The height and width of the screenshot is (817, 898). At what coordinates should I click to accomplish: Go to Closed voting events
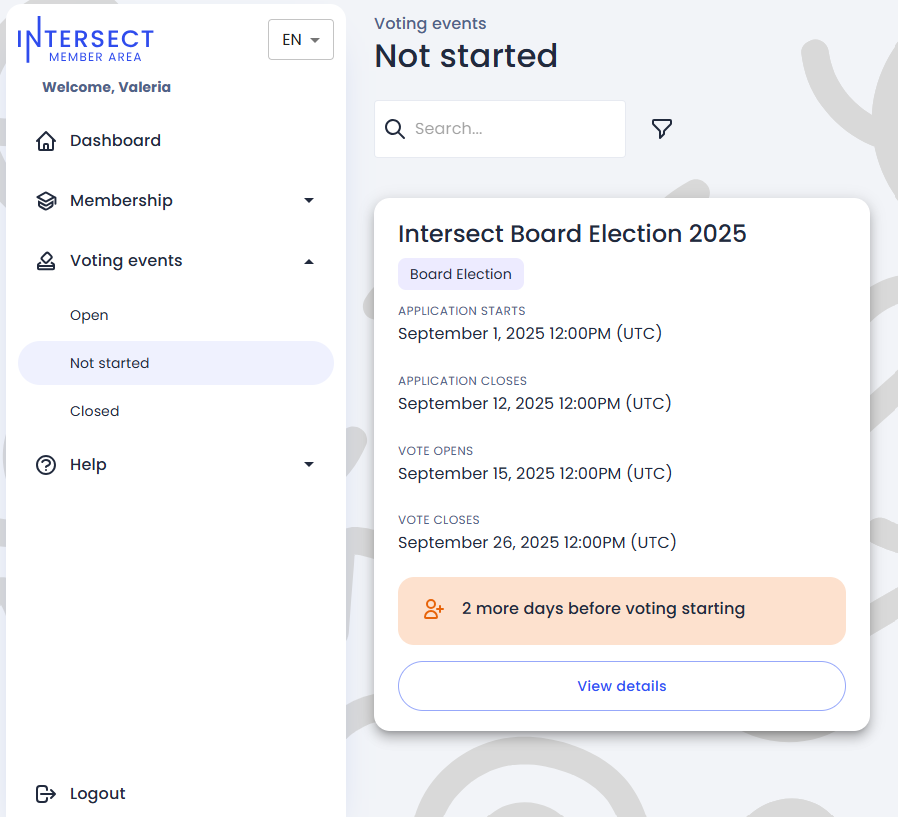(x=94, y=411)
